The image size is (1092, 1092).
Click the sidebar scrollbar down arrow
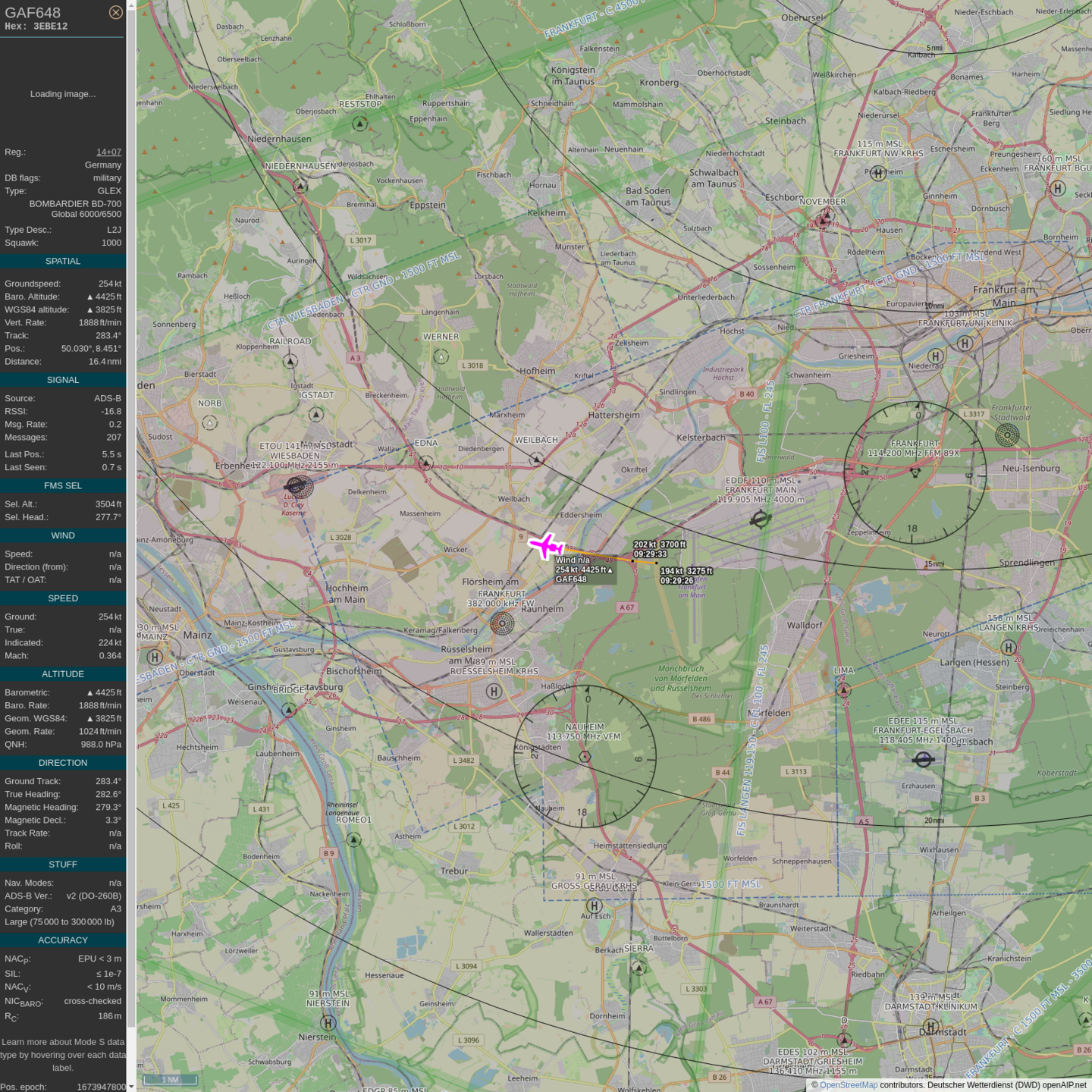pyautogui.click(x=131, y=1086)
